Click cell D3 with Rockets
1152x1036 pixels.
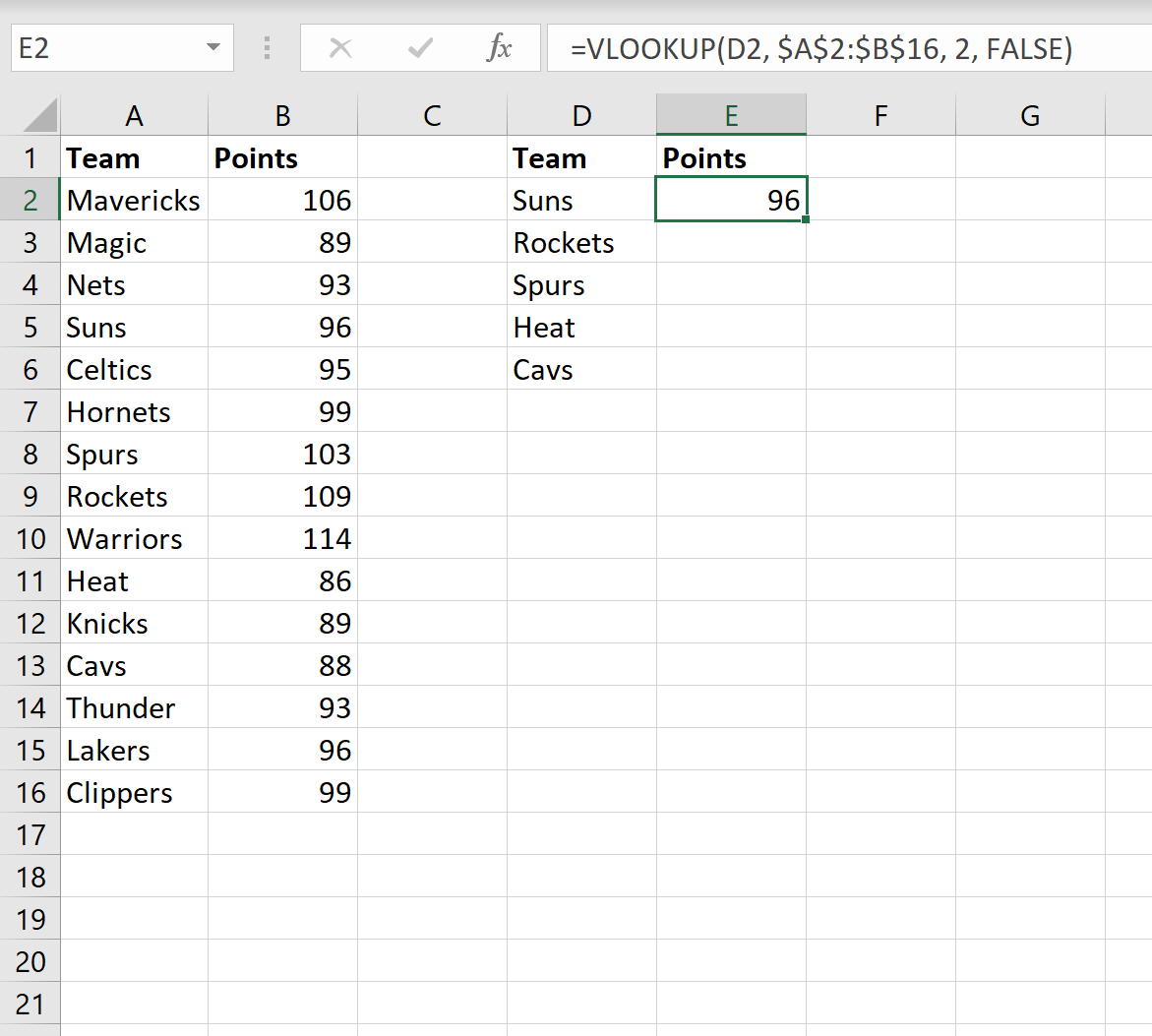(581, 243)
